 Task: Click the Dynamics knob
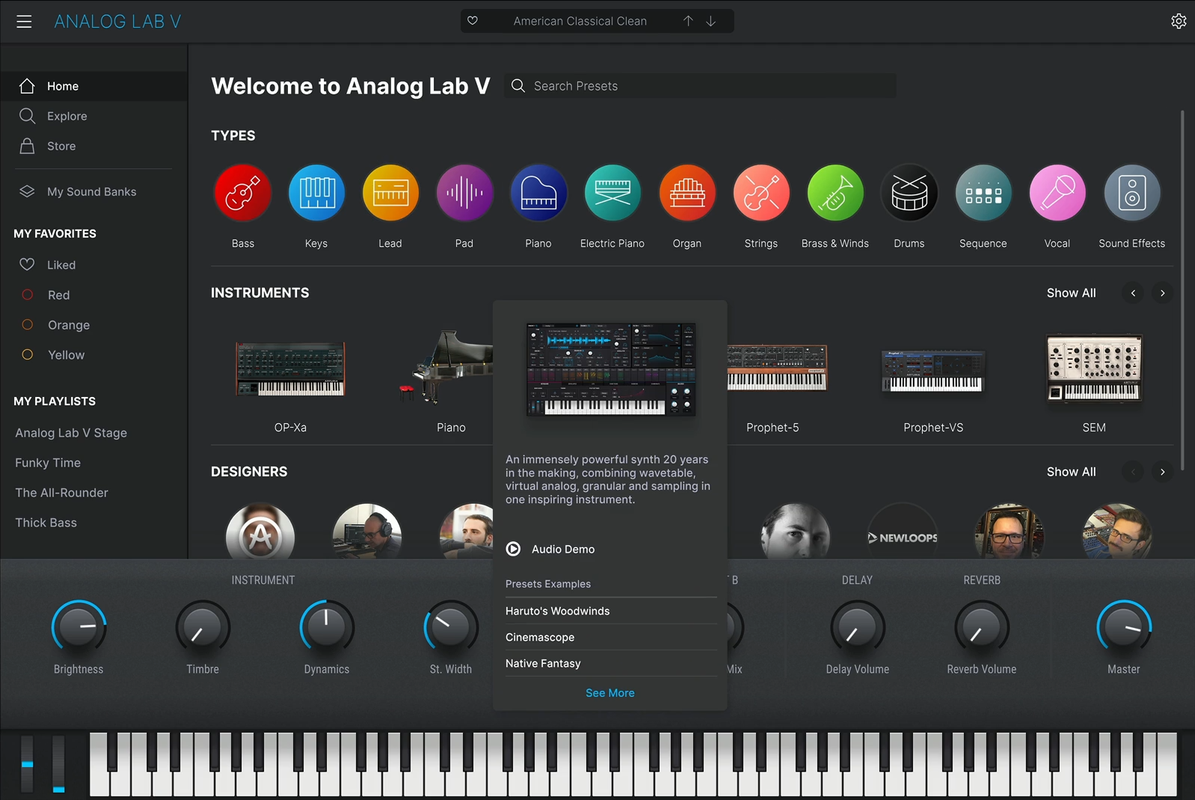[326, 627]
